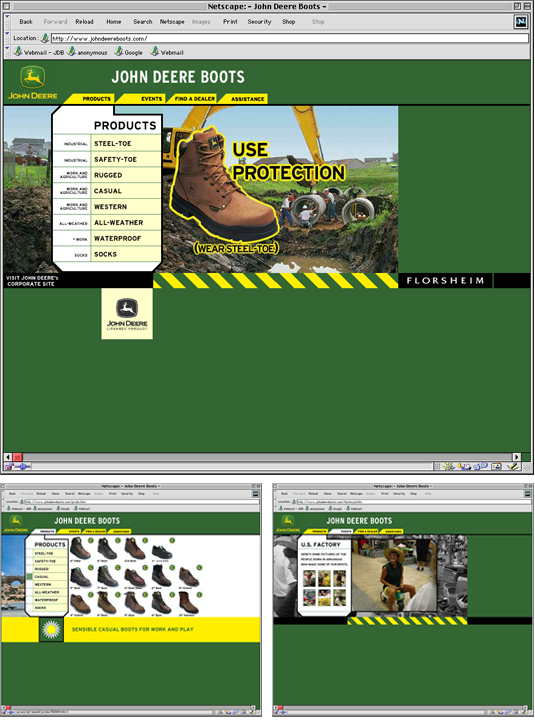Choose the CASUAL product category
Screen dimensions: 535x727
108,191
